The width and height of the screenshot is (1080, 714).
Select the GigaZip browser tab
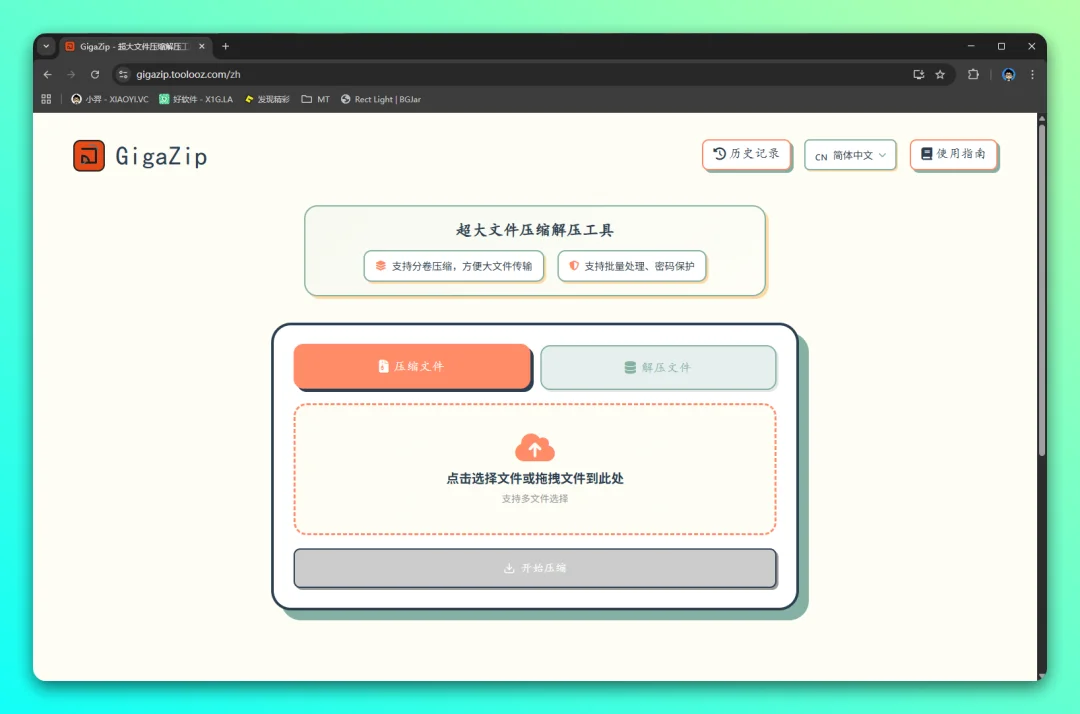click(x=130, y=46)
